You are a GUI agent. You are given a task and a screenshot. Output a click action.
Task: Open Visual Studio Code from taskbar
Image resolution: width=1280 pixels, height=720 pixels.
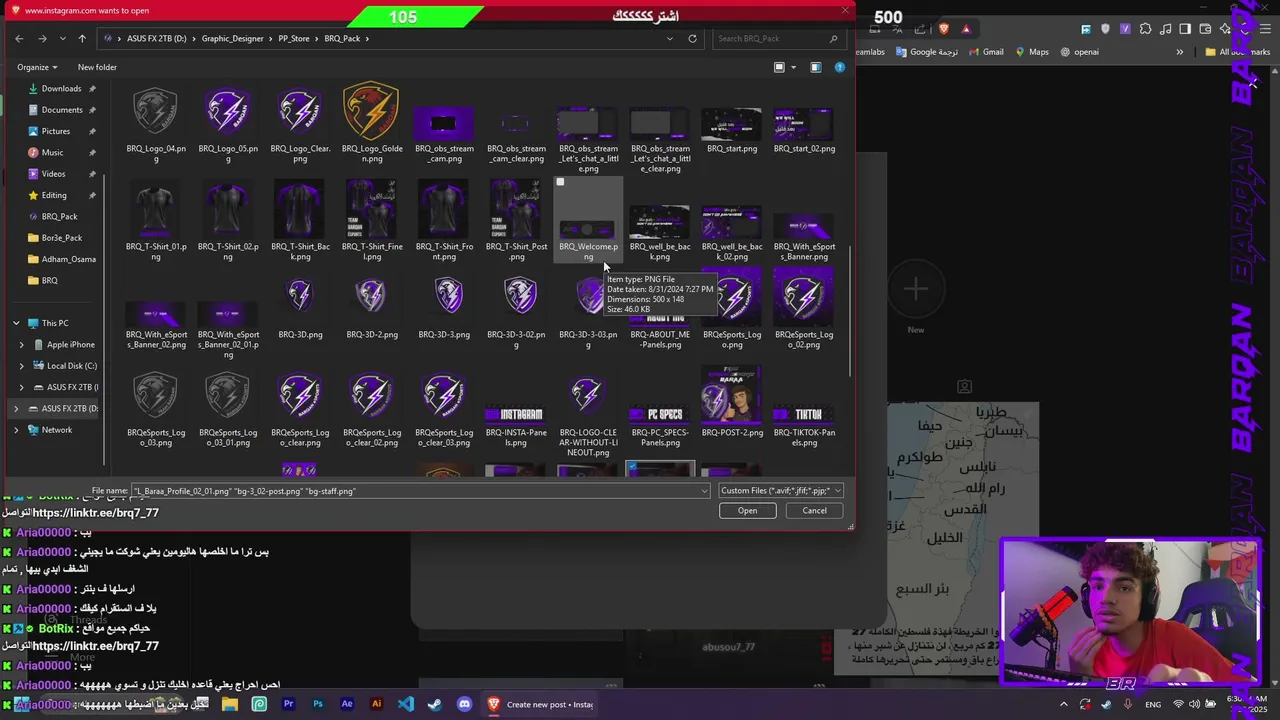point(405,704)
